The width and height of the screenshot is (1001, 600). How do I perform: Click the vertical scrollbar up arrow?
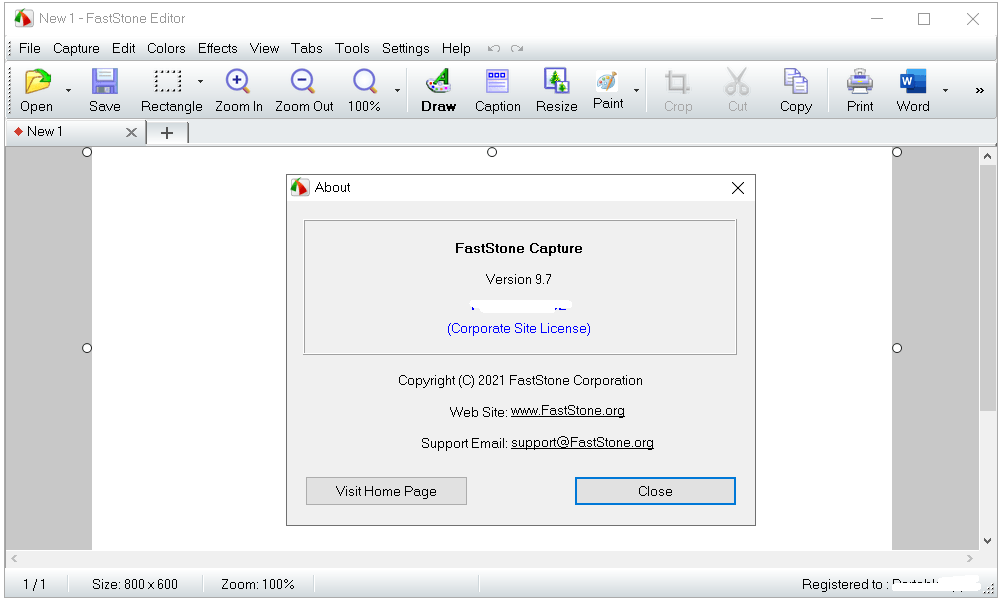tap(987, 156)
